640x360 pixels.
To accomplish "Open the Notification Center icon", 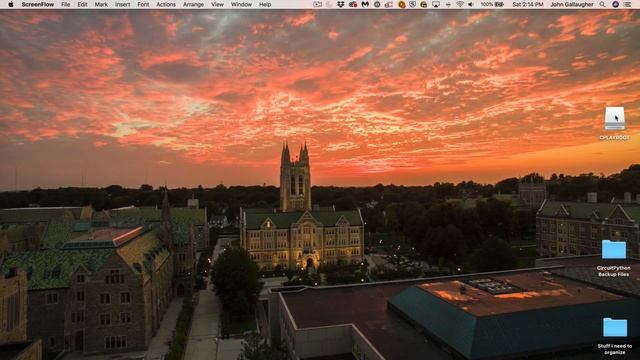I will click(x=627, y=4).
